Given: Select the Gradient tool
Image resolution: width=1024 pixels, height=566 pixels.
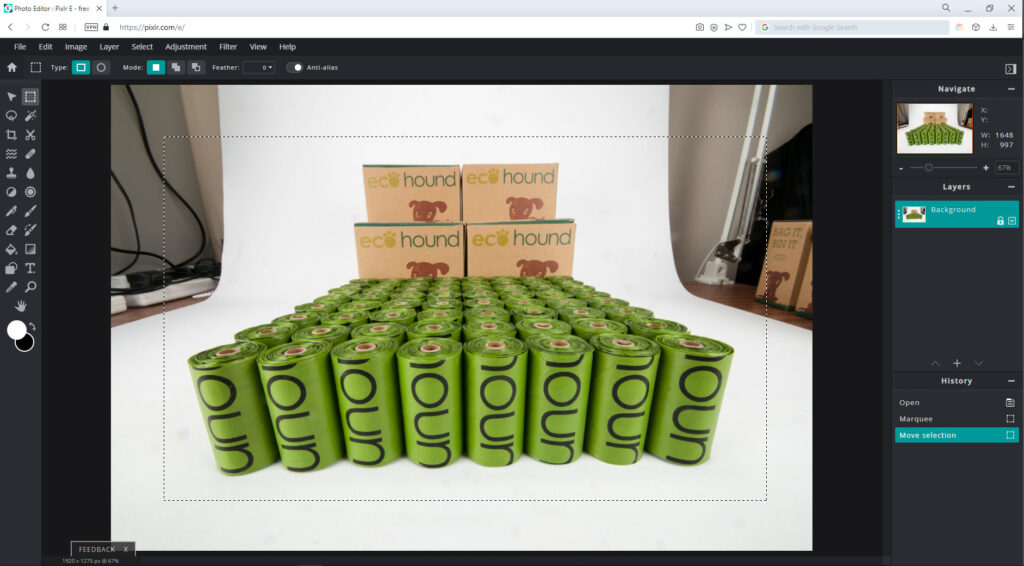Looking at the screenshot, I should [30, 249].
